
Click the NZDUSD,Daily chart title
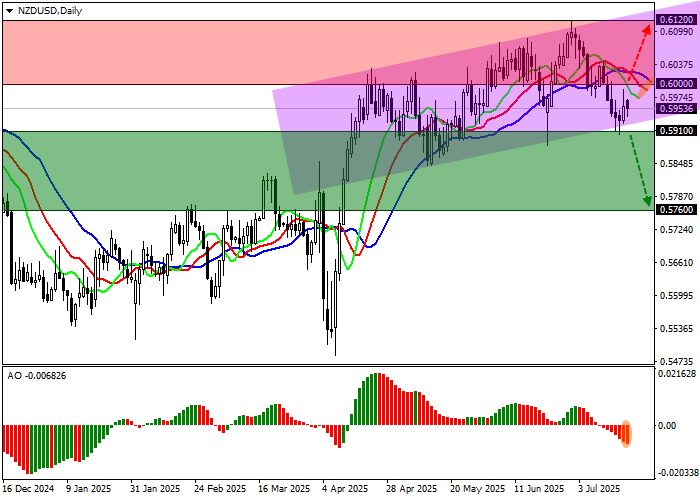(50, 11)
